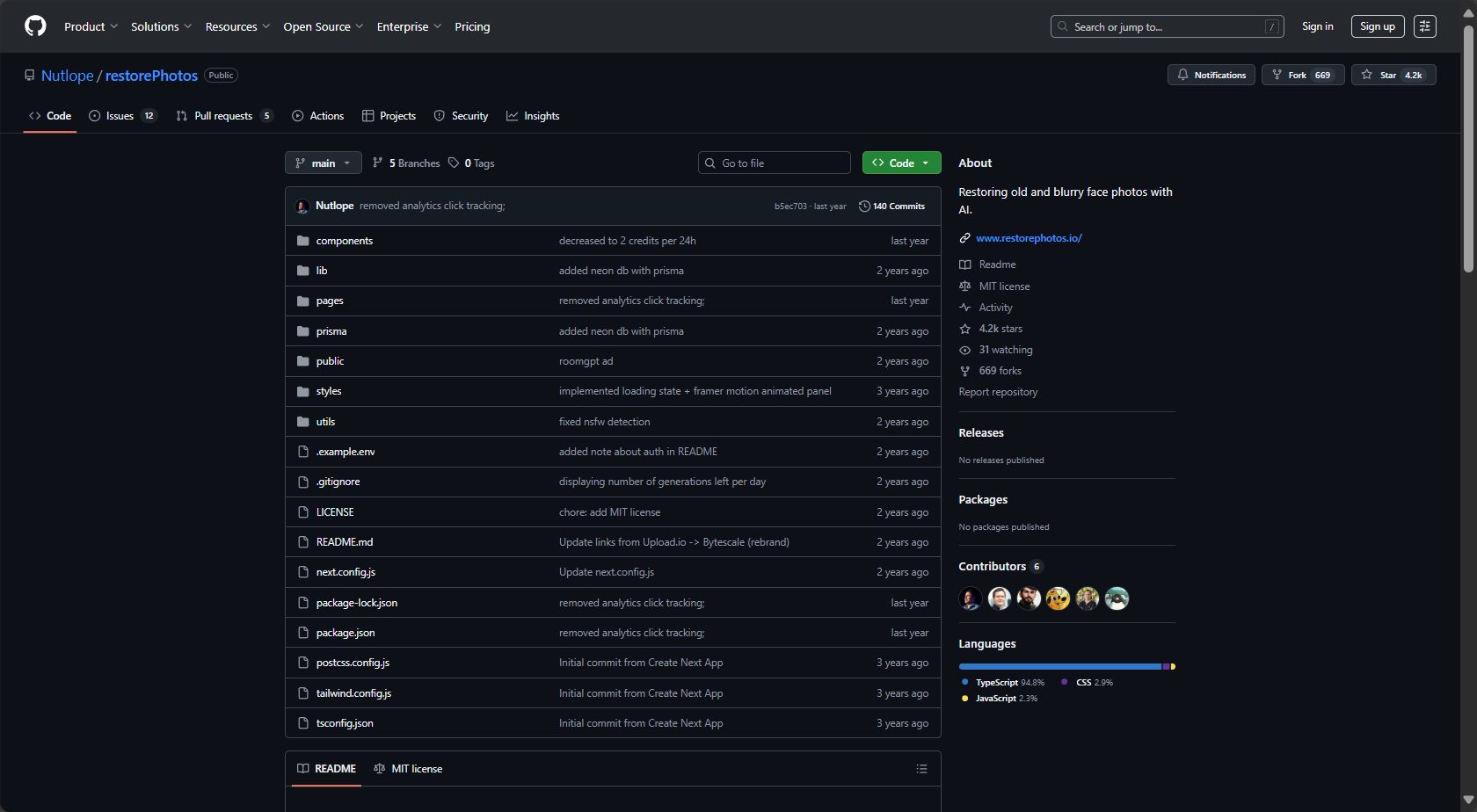
Task: Open the 140 Commits link
Action: [x=892, y=207]
